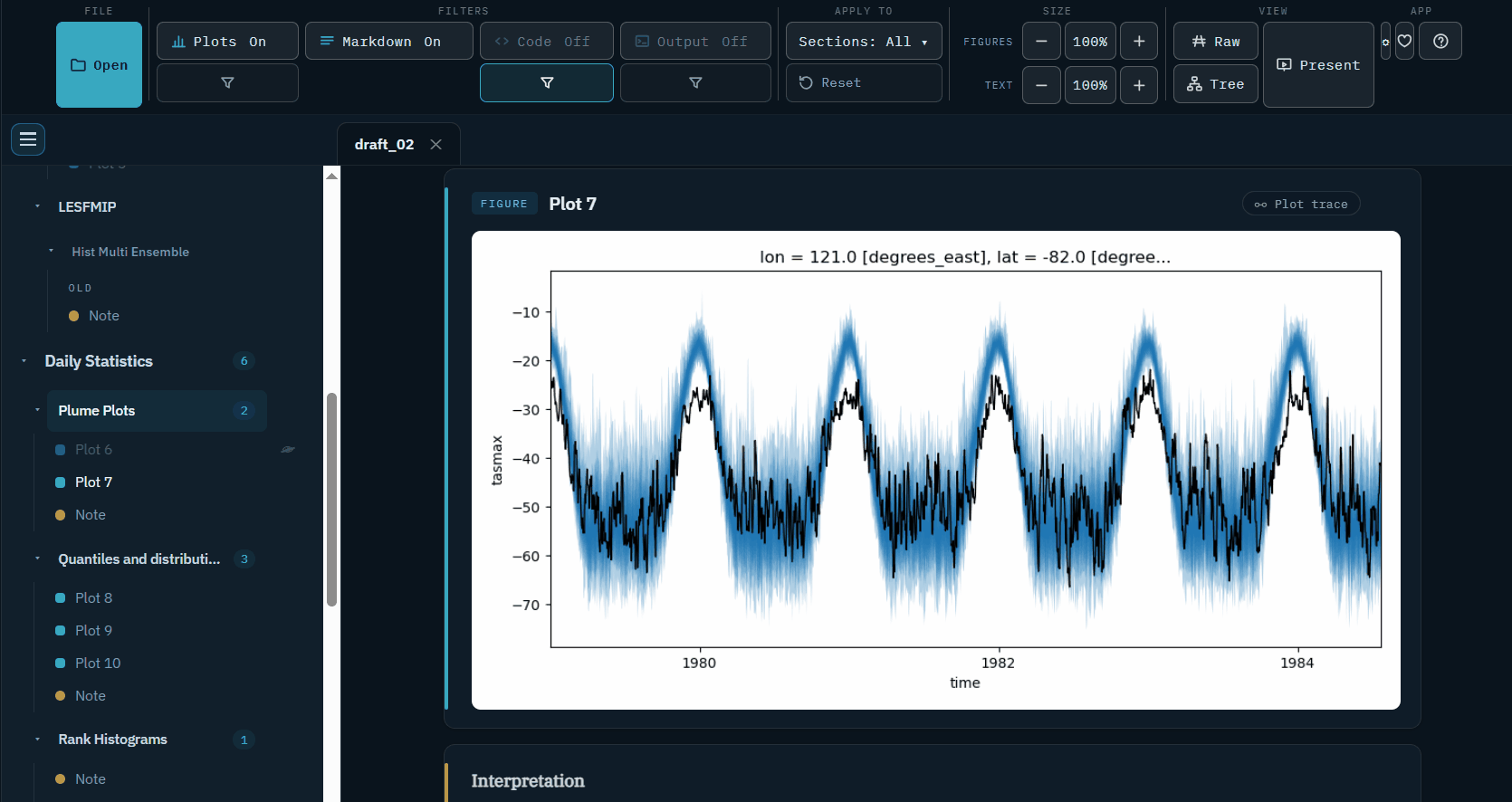The width and height of the screenshot is (1512, 802).
Task: Select Plot 8 in the sidebar tree
Action: pos(93,598)
